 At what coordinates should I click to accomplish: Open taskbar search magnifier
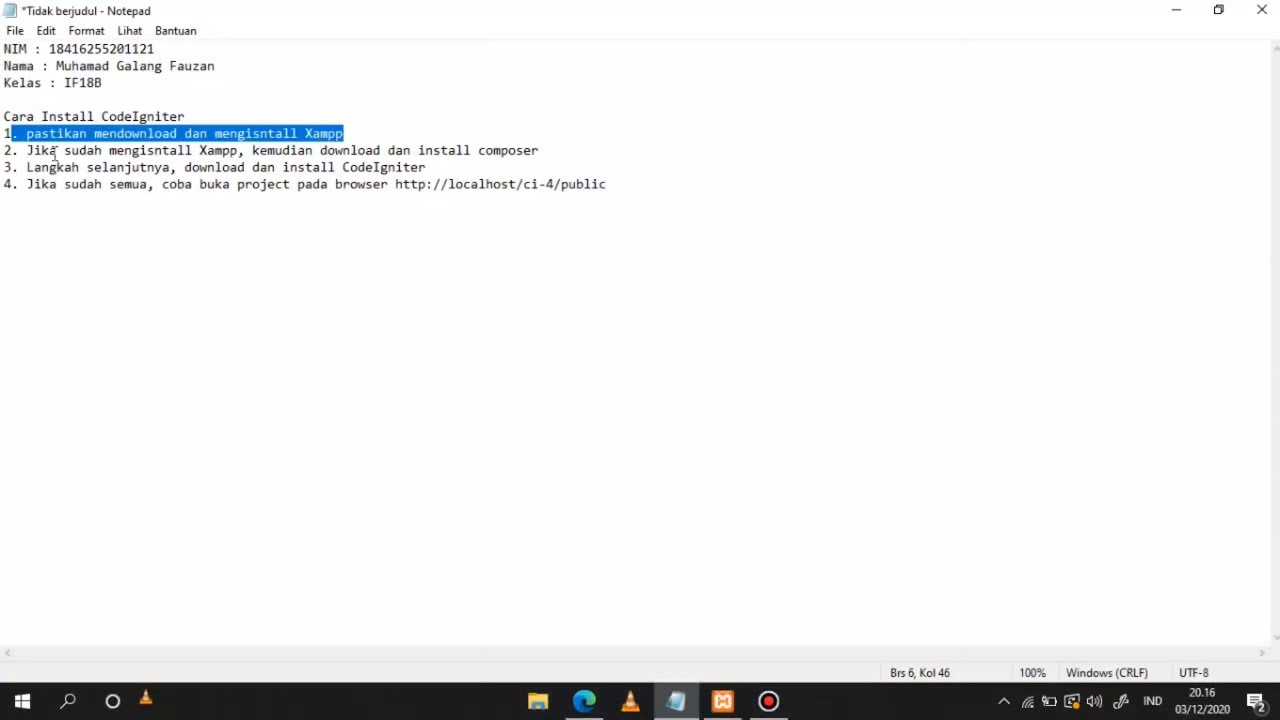click(68, 701)
